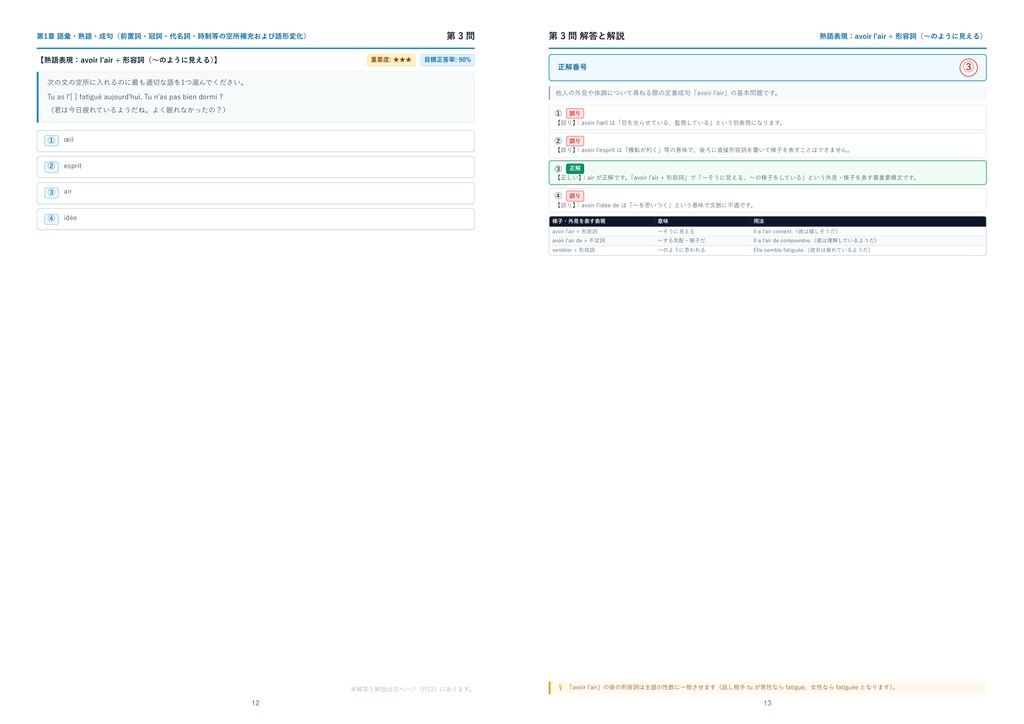1024x724 pixels.
Task: Click the footer note ※解答と解説は次ページ
Action: click(412, 689)
